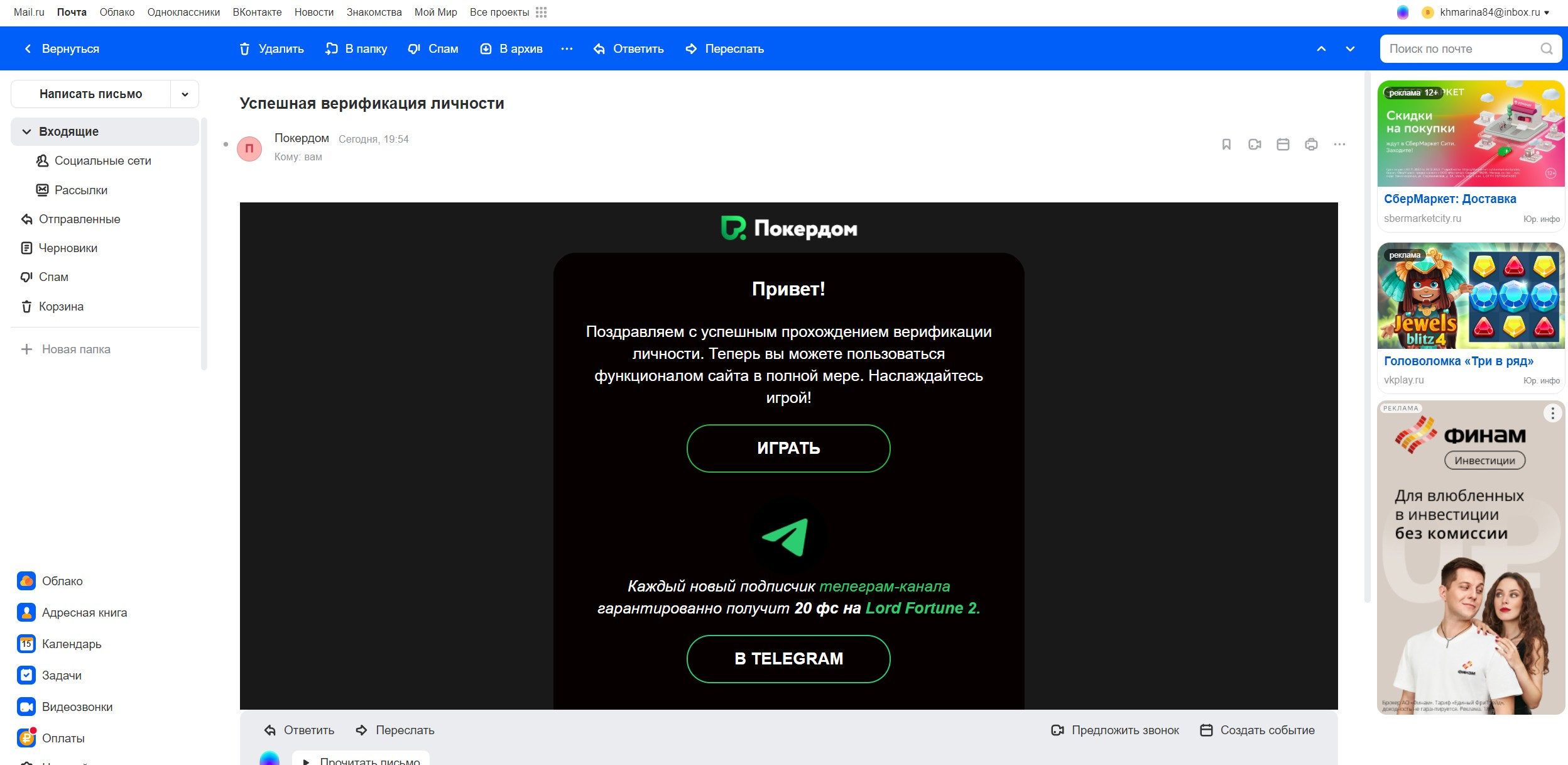Viewport: 1568px width, 765px height.
Task: Click the bookmark flag icon on the email
Action: (1226, 145)
